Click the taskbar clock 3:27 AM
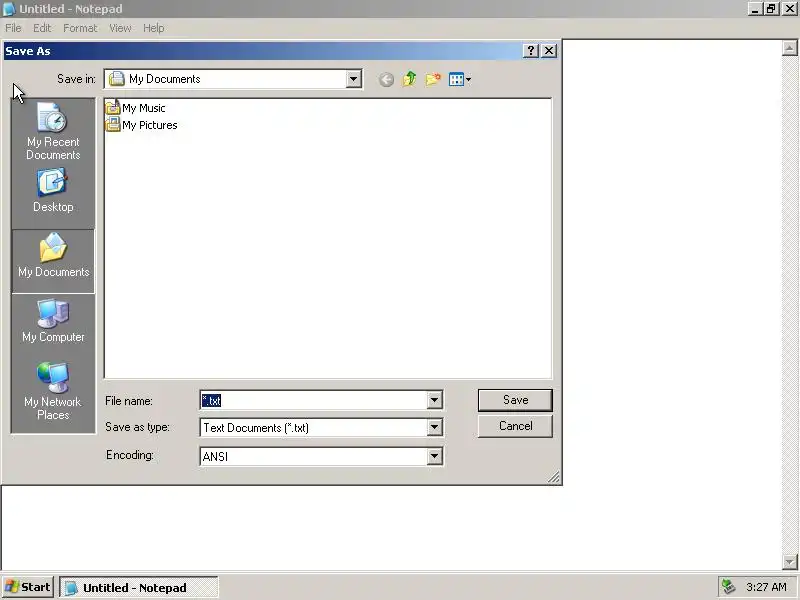800x600 pixels. point(766,587)
